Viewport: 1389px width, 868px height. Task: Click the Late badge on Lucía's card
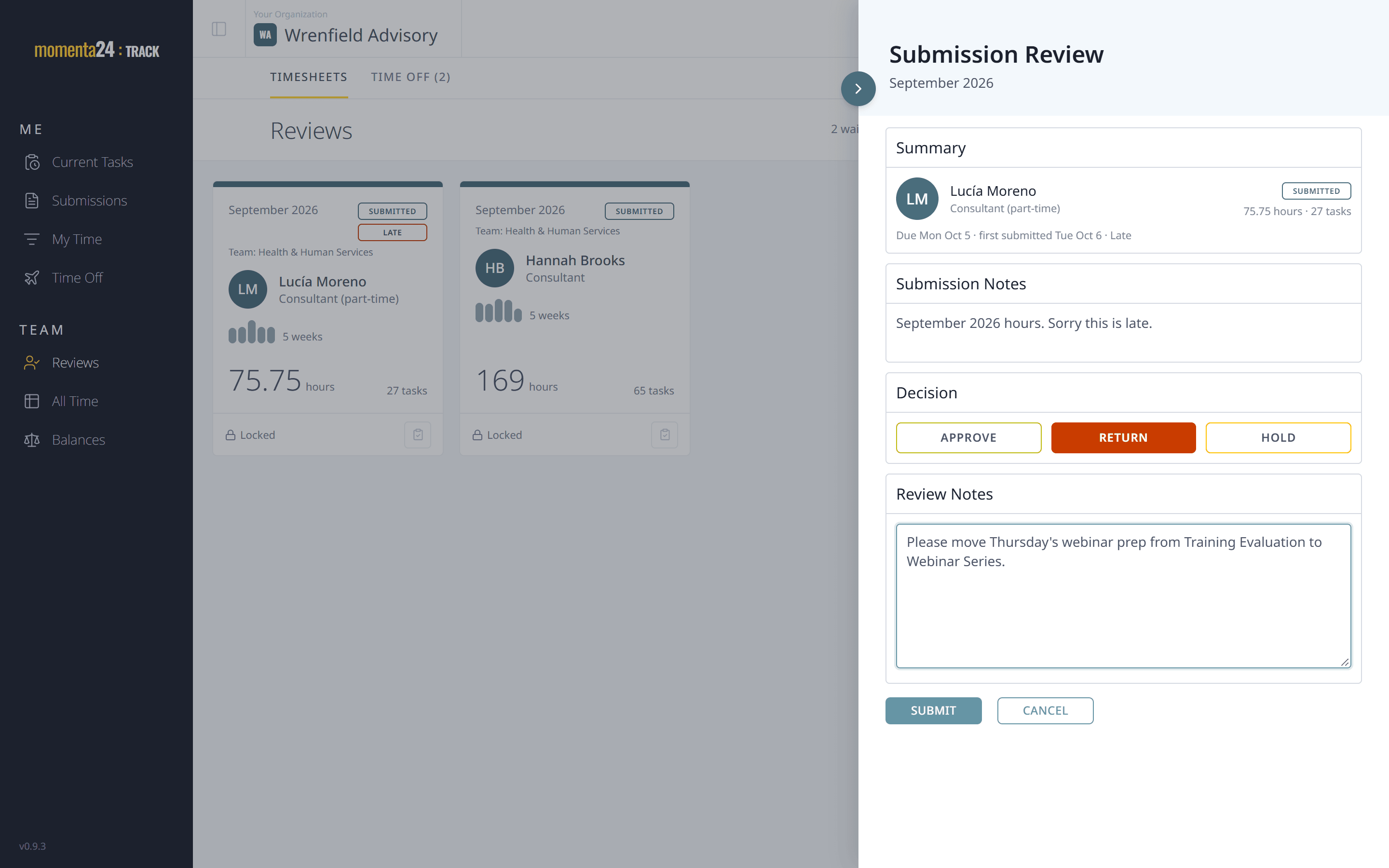(x=393, y=232)
